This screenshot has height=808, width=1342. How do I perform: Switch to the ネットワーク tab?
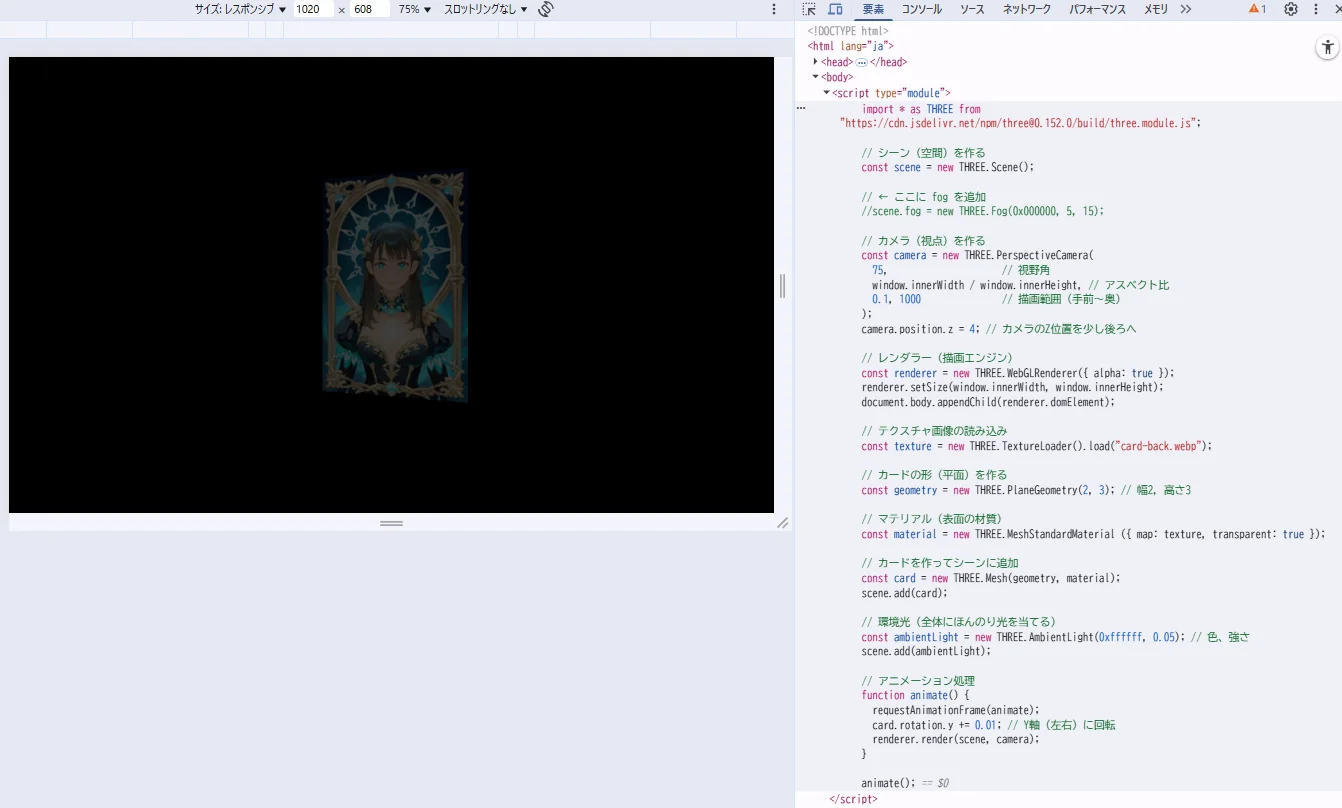[x=1027, y=9]
